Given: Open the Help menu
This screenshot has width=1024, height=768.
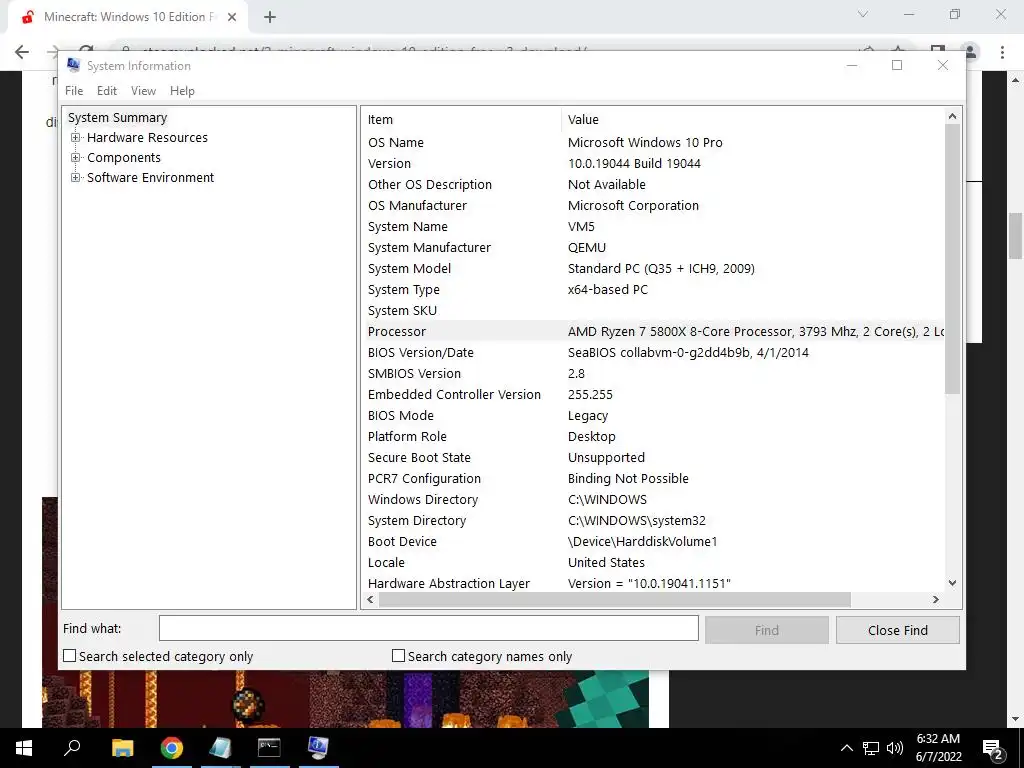Looking at the screenshot, I should [x=182, y=91].
